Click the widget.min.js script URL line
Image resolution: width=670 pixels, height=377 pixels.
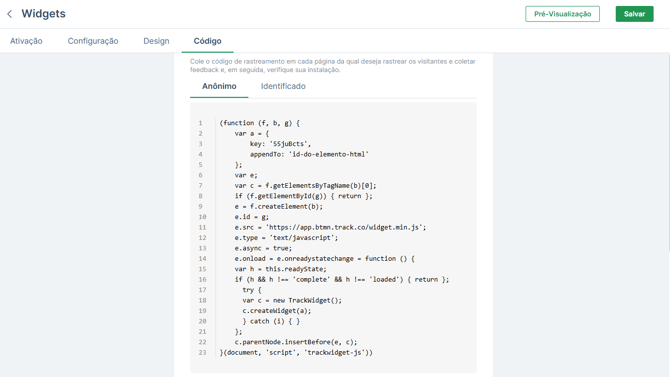pyautogui.click(x=330, y=227)
